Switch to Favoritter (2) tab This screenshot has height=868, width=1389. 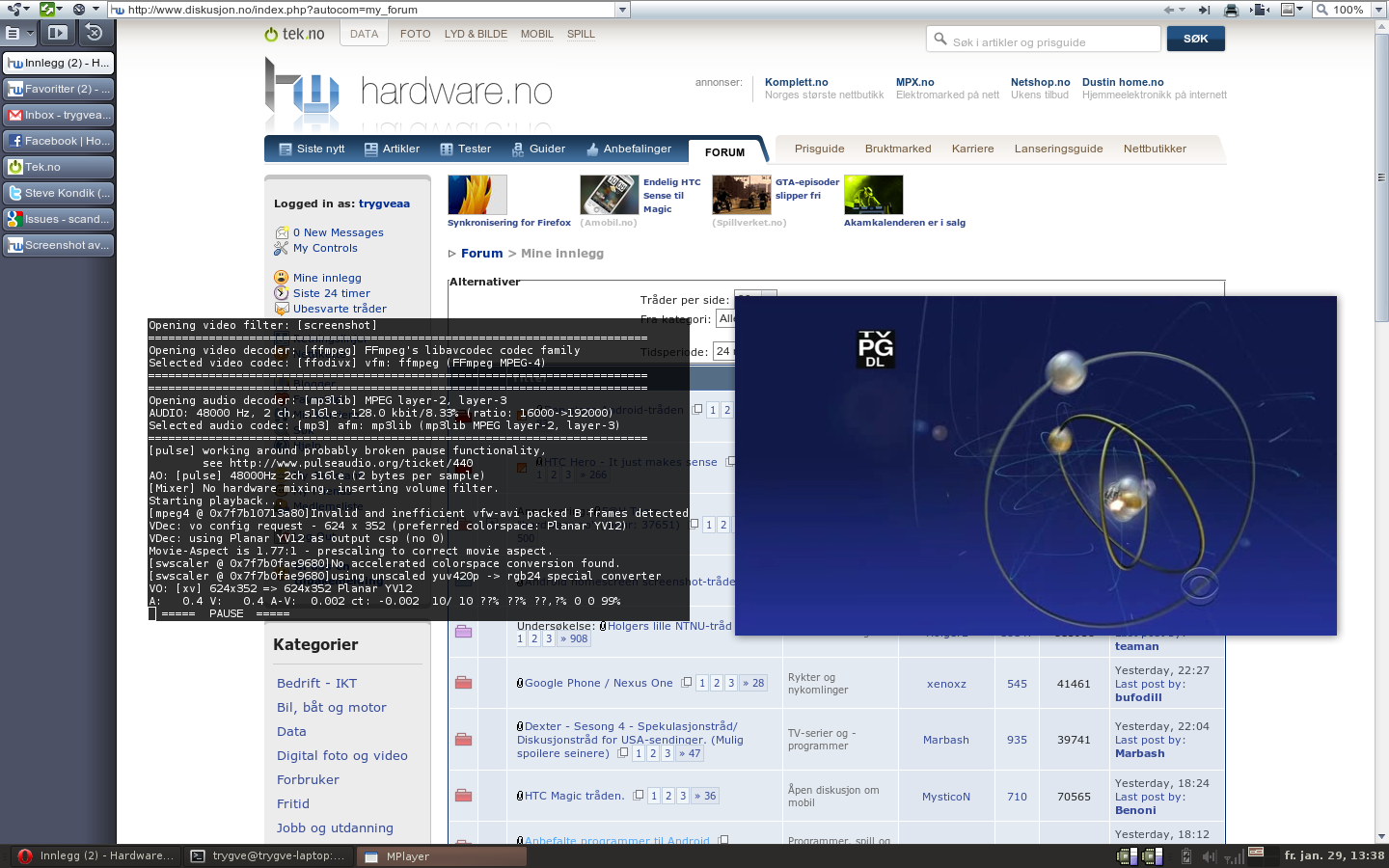(58, 89)
